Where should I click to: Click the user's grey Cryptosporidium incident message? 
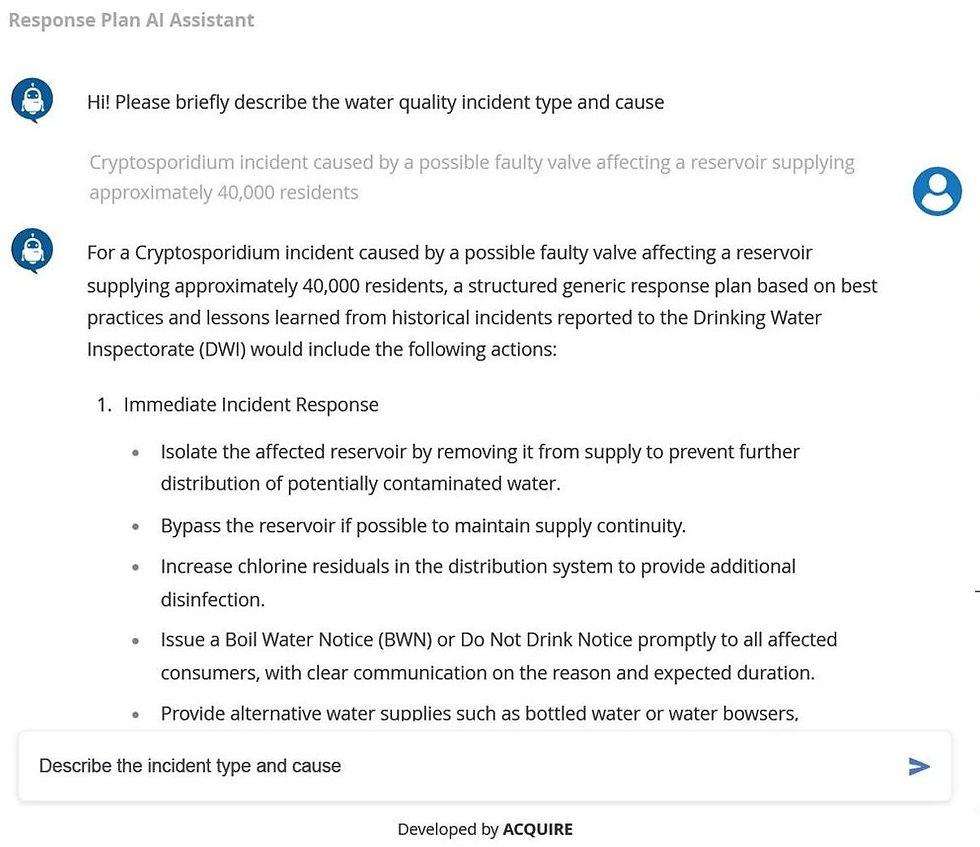[x=471, y=163]
